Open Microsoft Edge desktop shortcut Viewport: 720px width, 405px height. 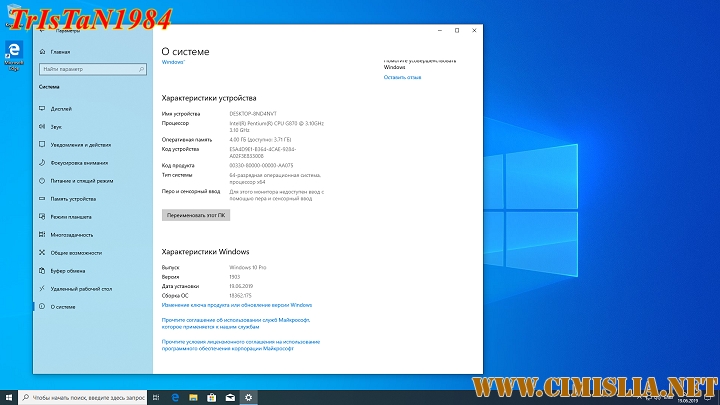tap(14, 56)
